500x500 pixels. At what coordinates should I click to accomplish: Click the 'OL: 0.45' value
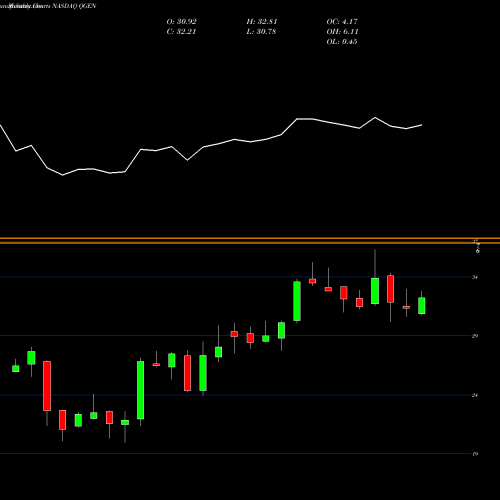click(342, 42)
